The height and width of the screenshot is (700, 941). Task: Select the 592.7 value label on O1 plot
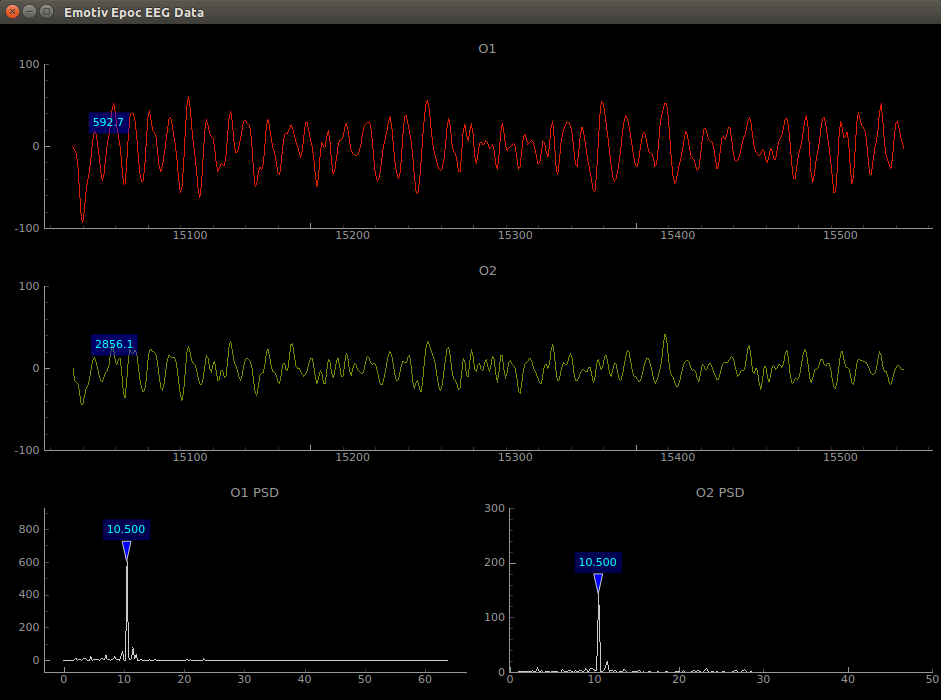(108, 123)
